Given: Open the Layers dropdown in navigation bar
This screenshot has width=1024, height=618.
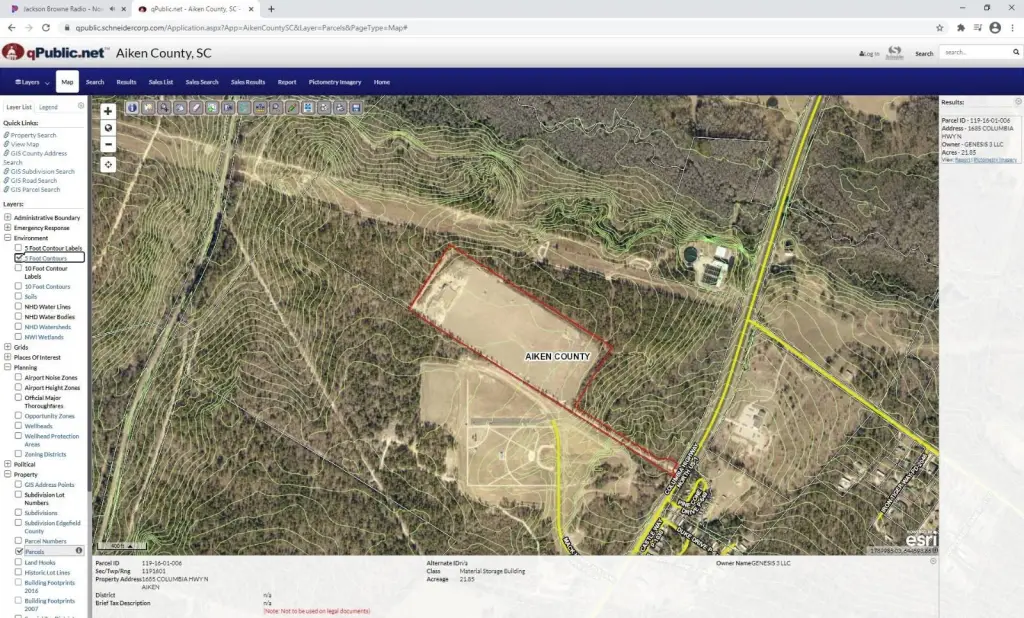Looking at the screenshot, I should [x=32, y=82].
